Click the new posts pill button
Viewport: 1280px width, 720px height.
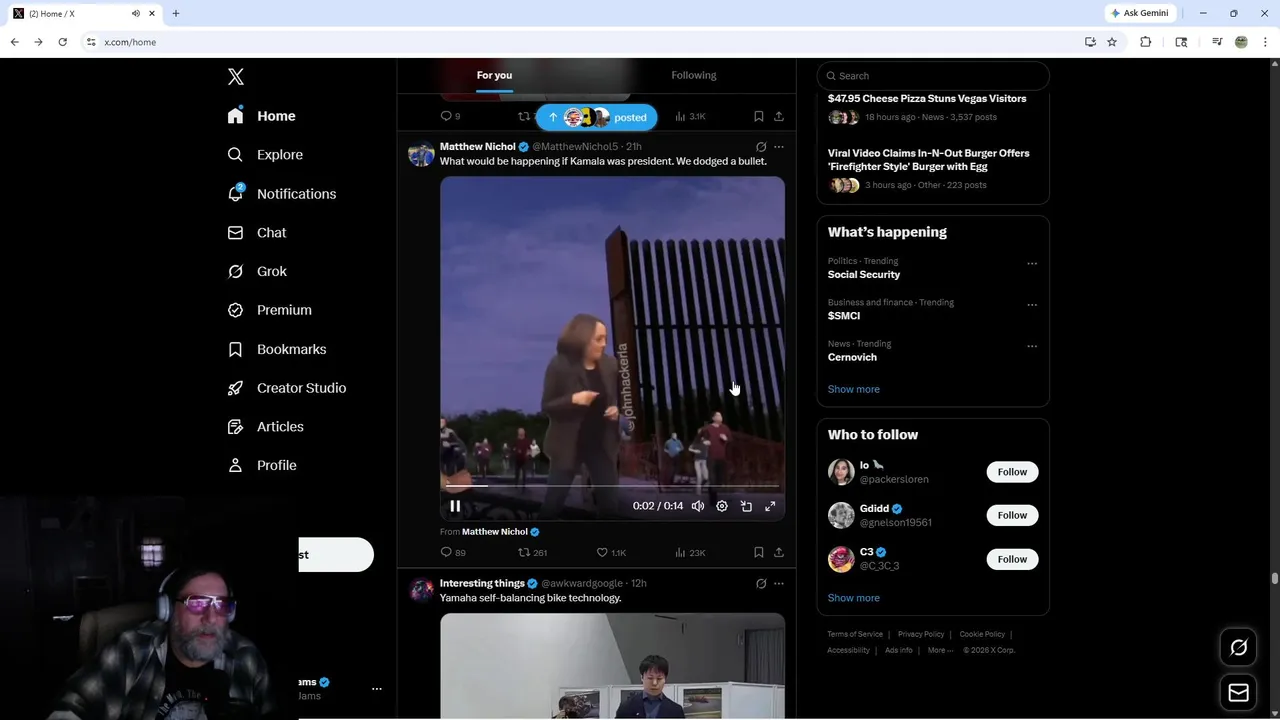[597, 117]
